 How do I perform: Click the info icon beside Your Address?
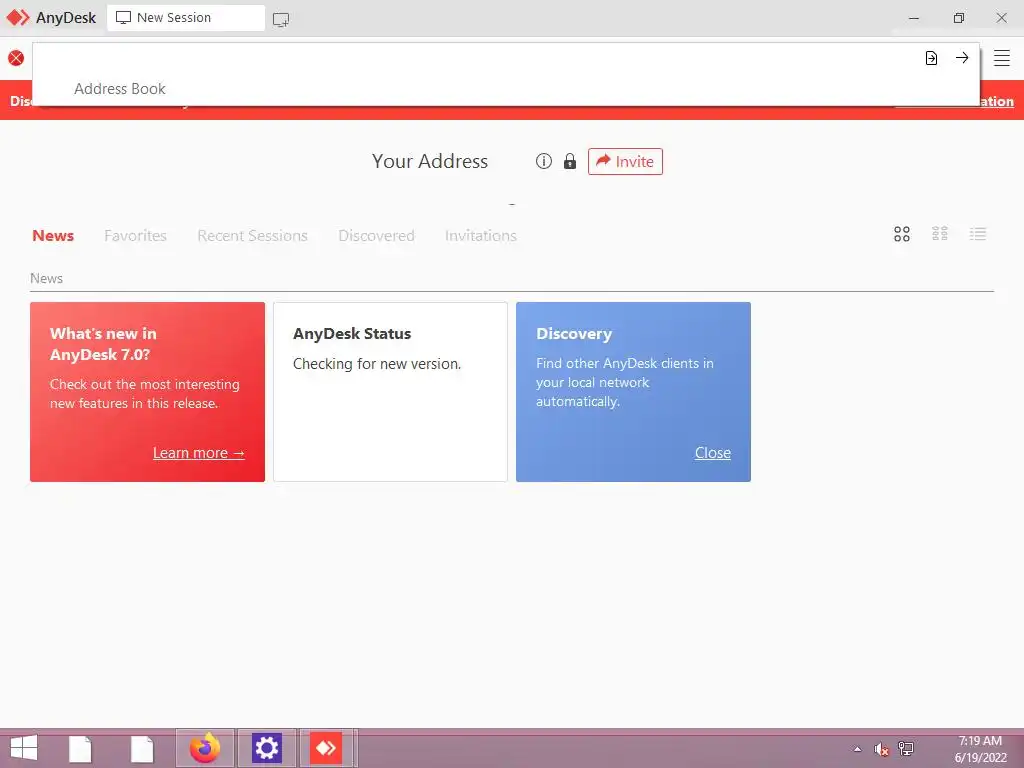(544, 161)
